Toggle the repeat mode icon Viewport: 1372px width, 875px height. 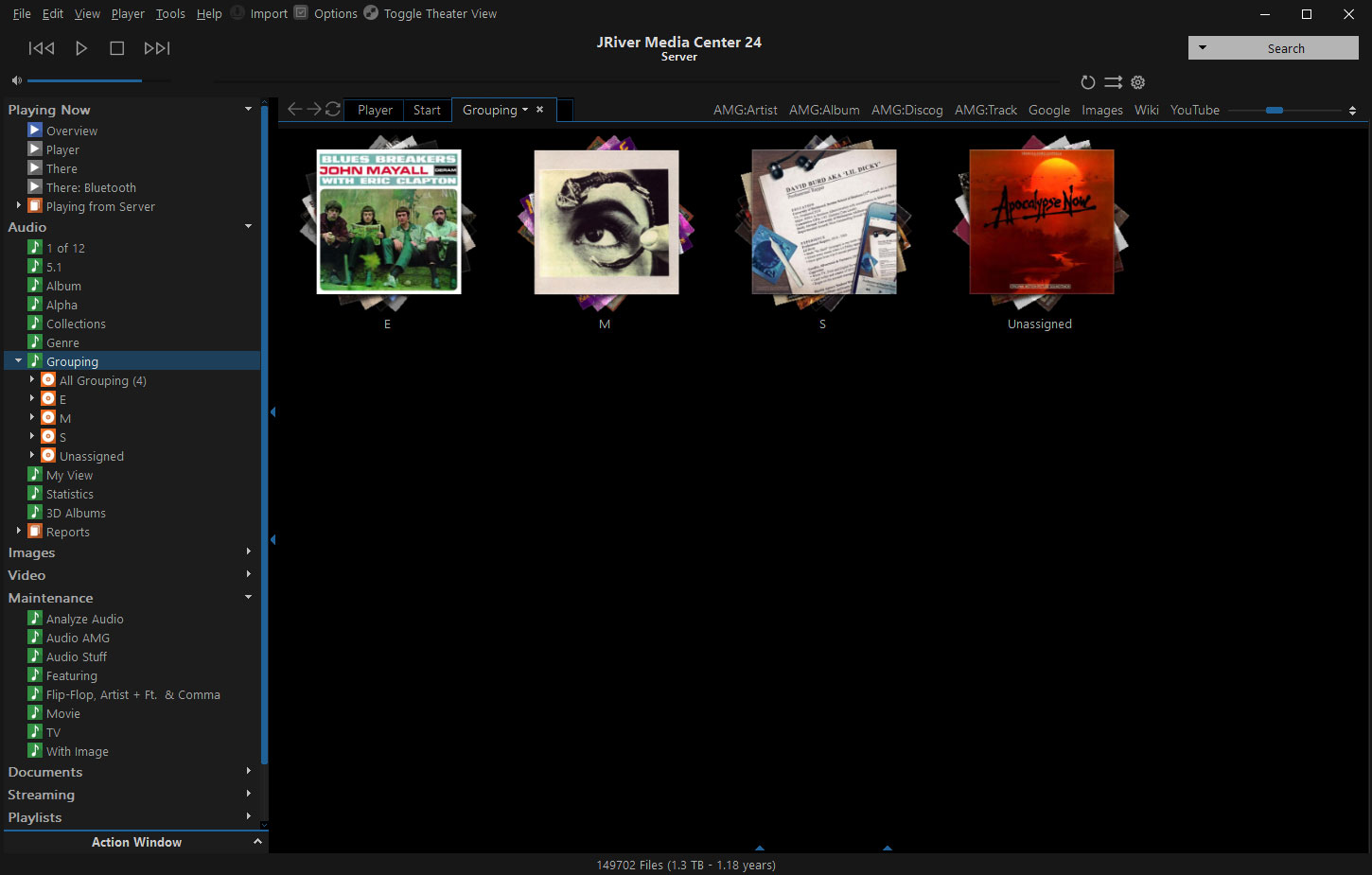coord(1088,82)
